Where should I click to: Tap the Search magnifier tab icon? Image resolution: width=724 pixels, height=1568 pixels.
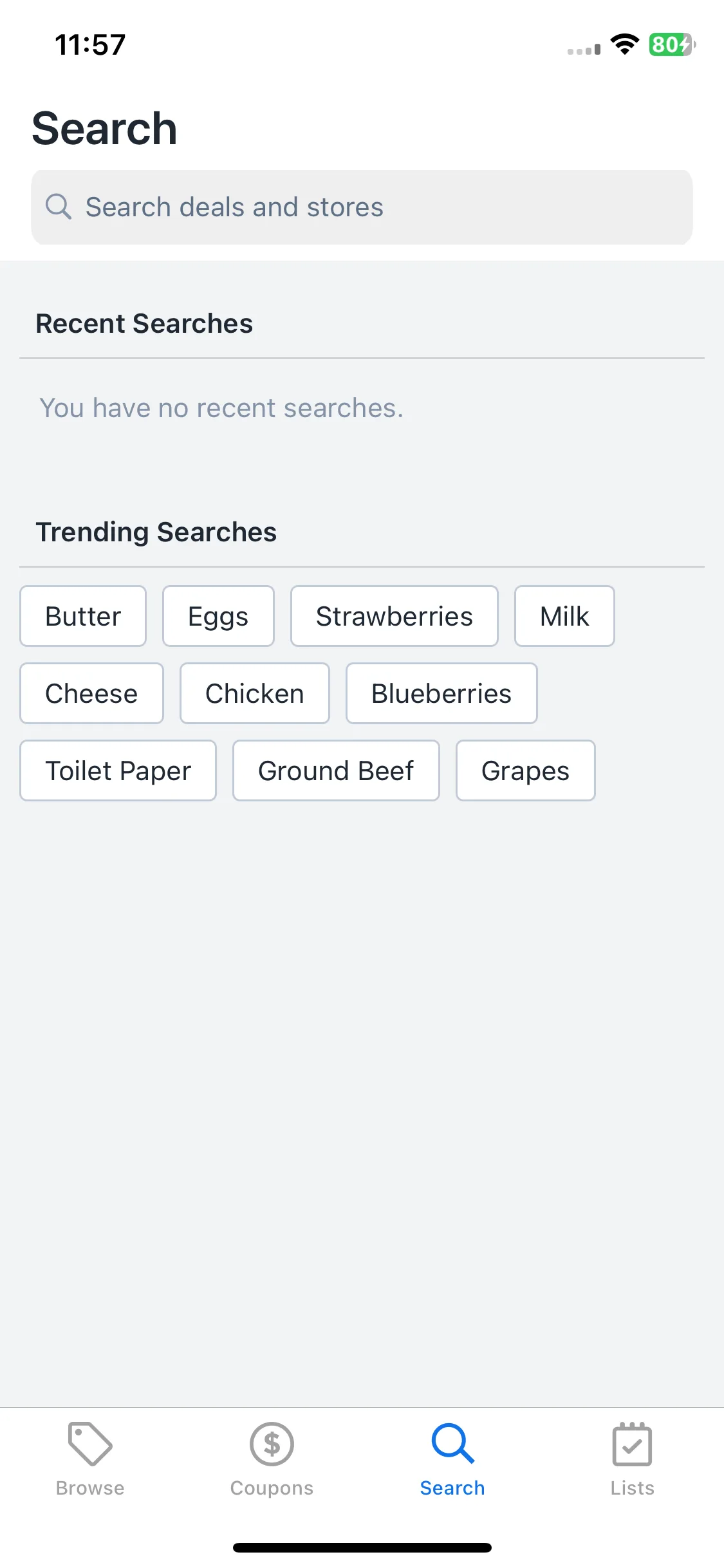pos(452,1444)
